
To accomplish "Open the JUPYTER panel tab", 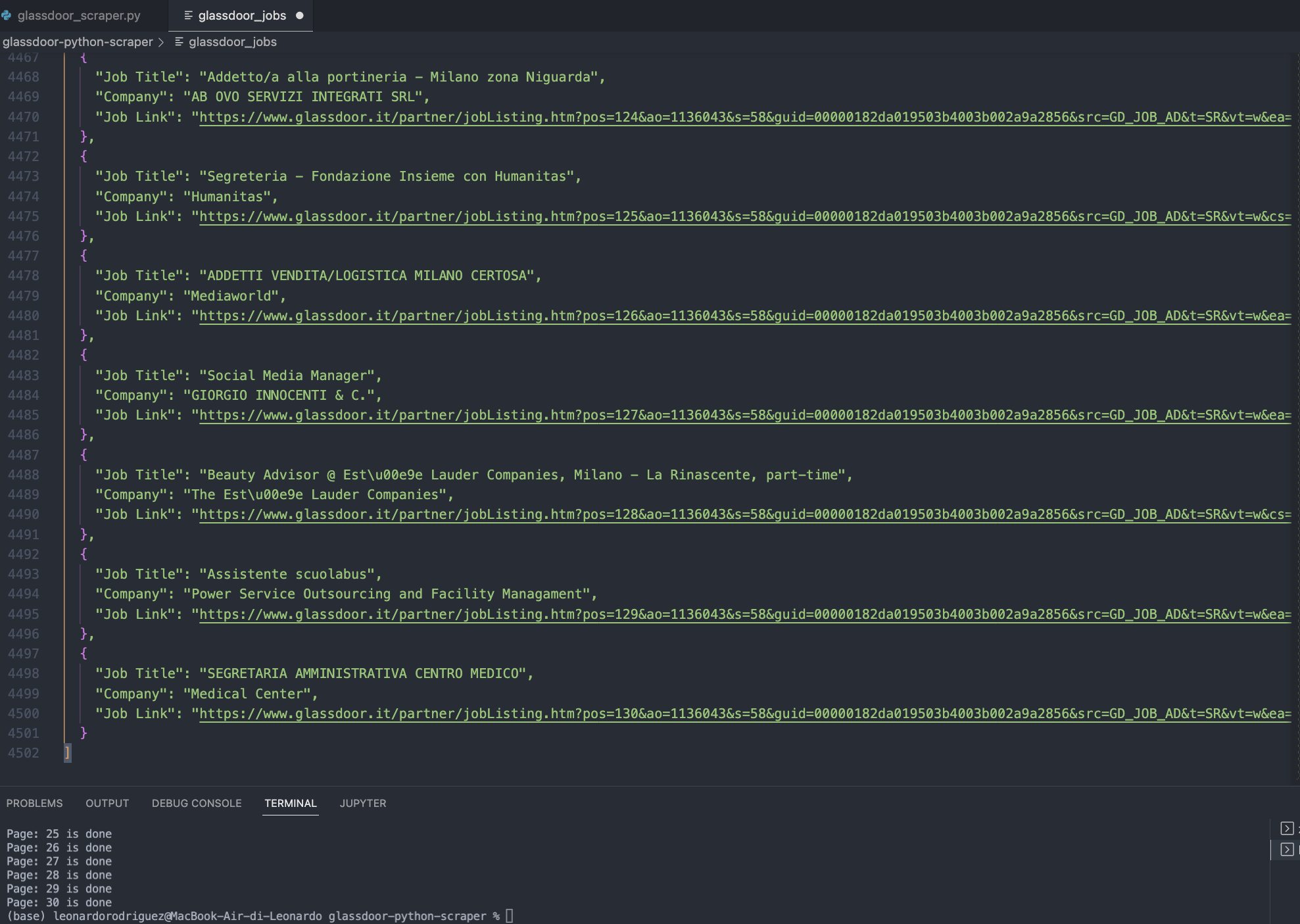I will point(363,803).
